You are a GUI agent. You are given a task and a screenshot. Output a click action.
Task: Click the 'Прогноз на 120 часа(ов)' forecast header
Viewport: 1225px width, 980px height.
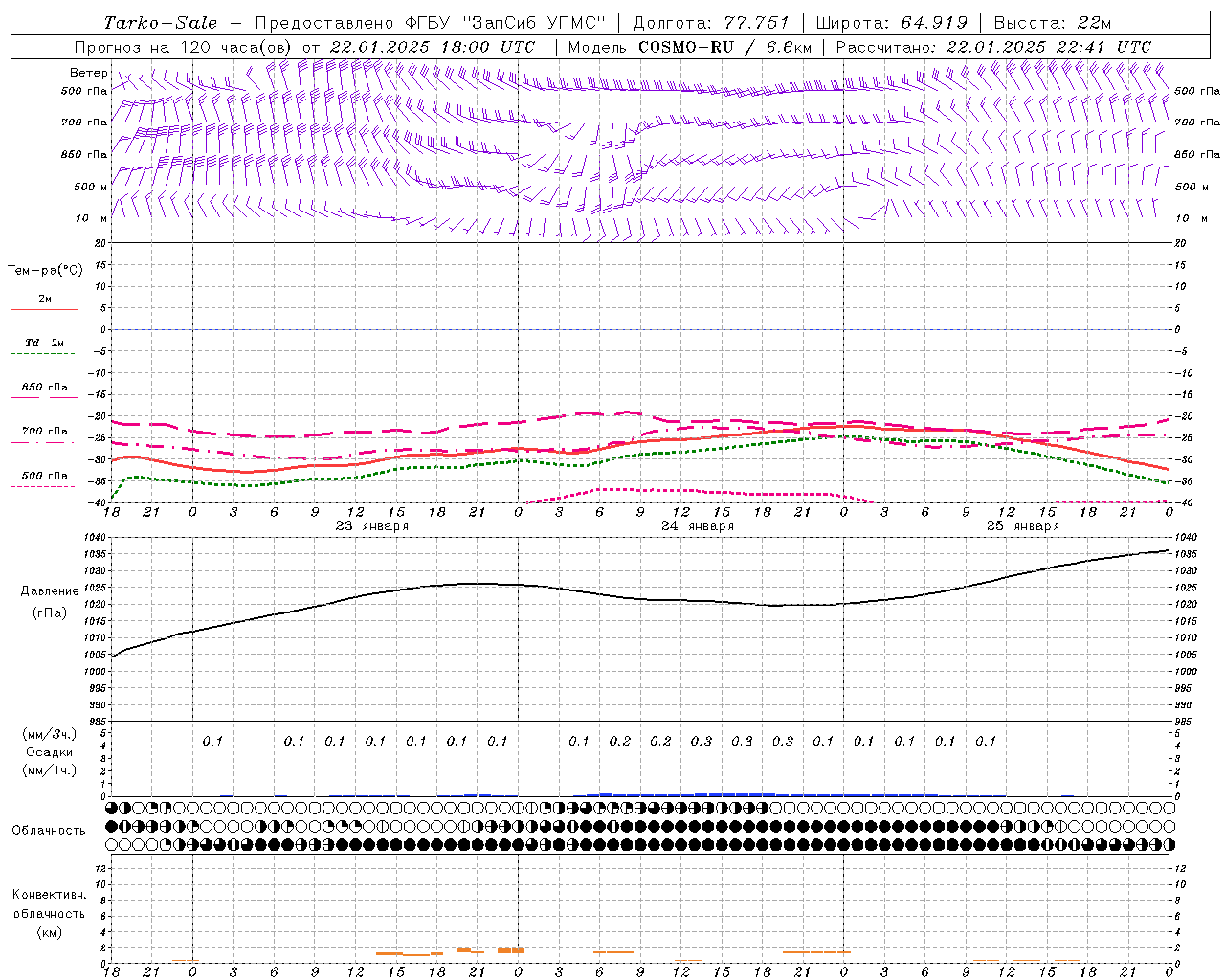[184, 47]
